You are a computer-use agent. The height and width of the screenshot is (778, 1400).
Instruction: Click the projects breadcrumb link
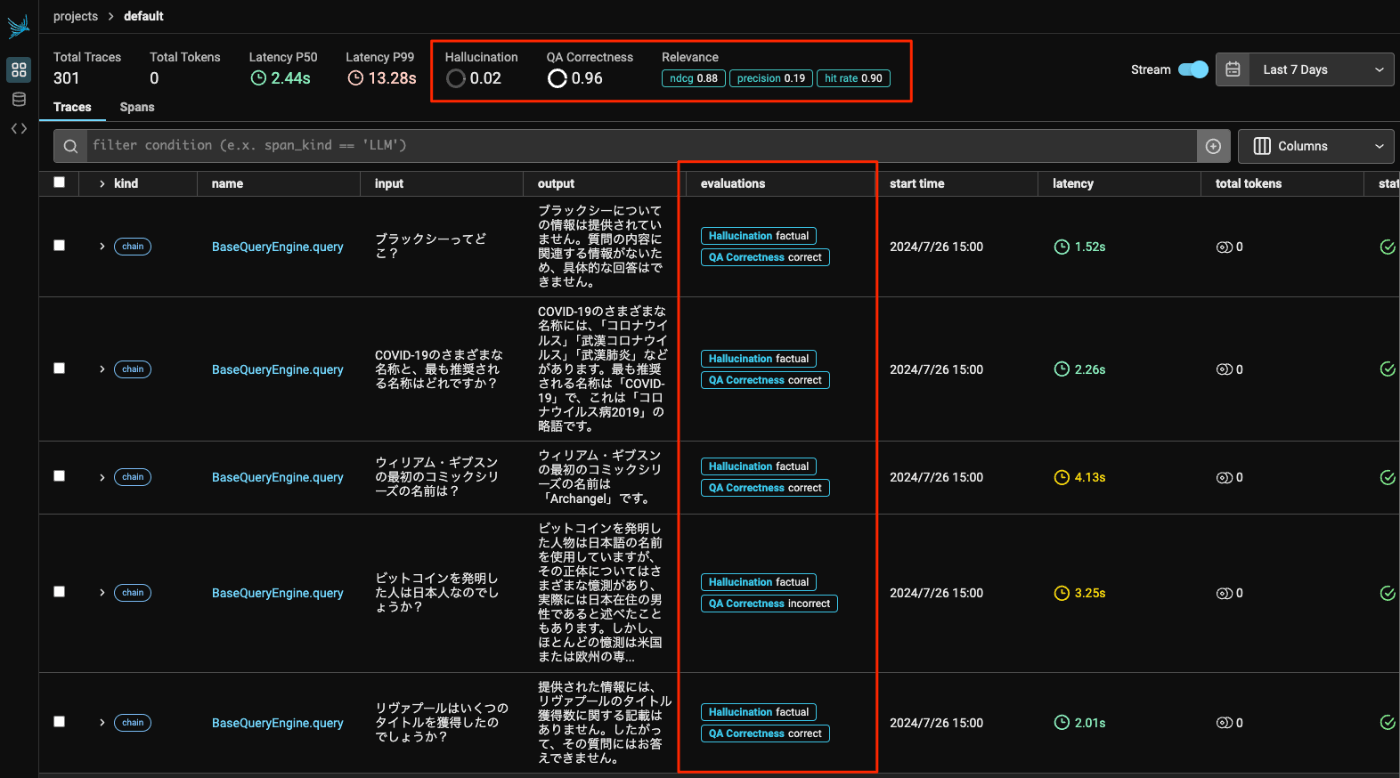click(76, 16)
